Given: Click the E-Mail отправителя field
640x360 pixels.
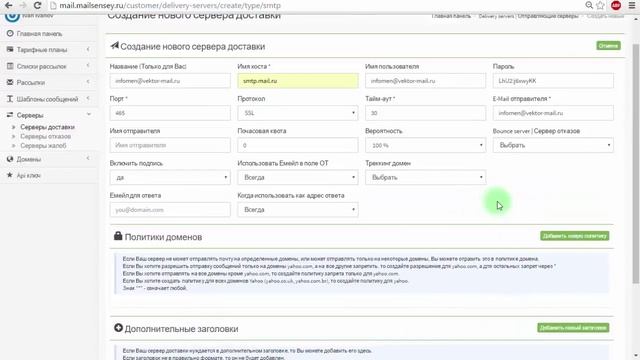Looking at the screenshot, I should tap(553, 113).
